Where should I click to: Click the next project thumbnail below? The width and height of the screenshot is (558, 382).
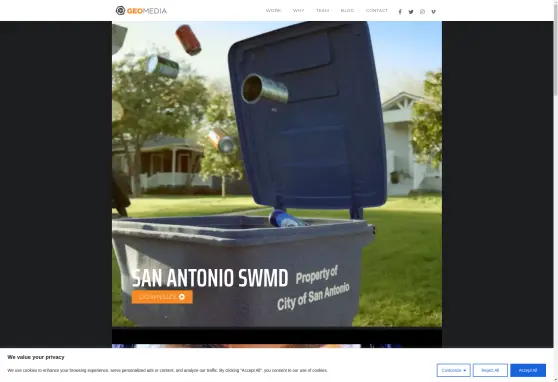pos(277,346)
